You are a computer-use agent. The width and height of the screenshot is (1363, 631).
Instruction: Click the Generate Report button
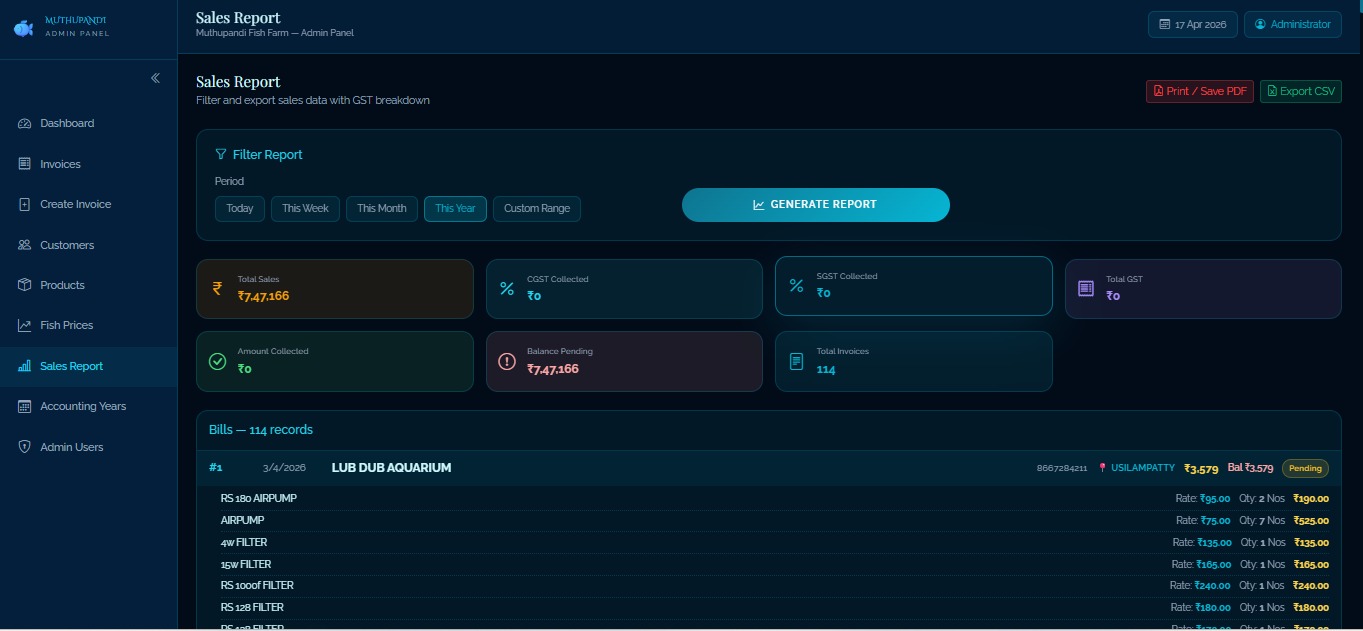[x=815, y=204]
